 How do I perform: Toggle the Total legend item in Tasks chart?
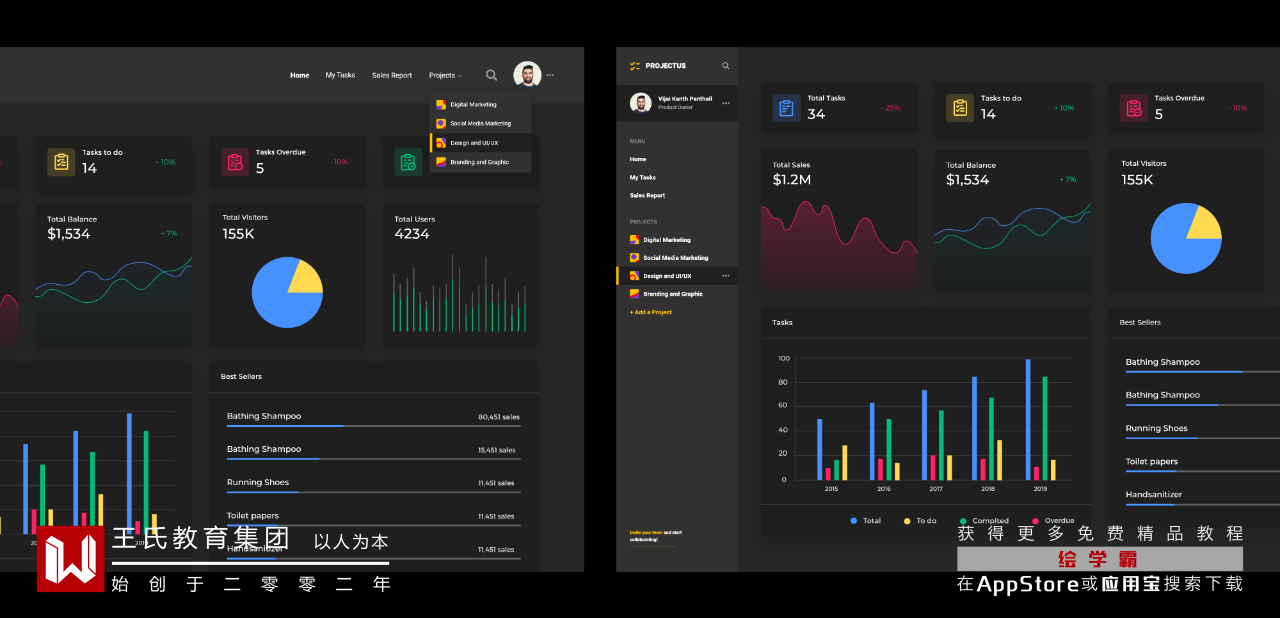(866, 521)
